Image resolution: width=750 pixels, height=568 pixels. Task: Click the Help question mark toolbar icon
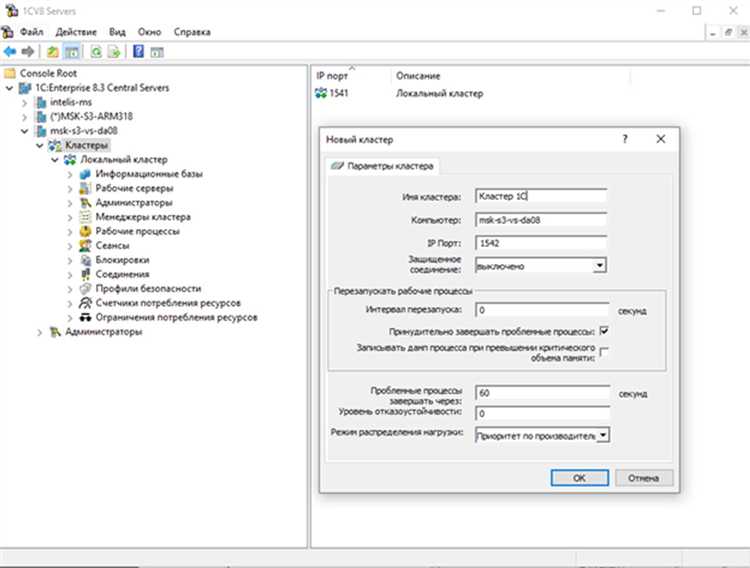(x=138, y=51)
